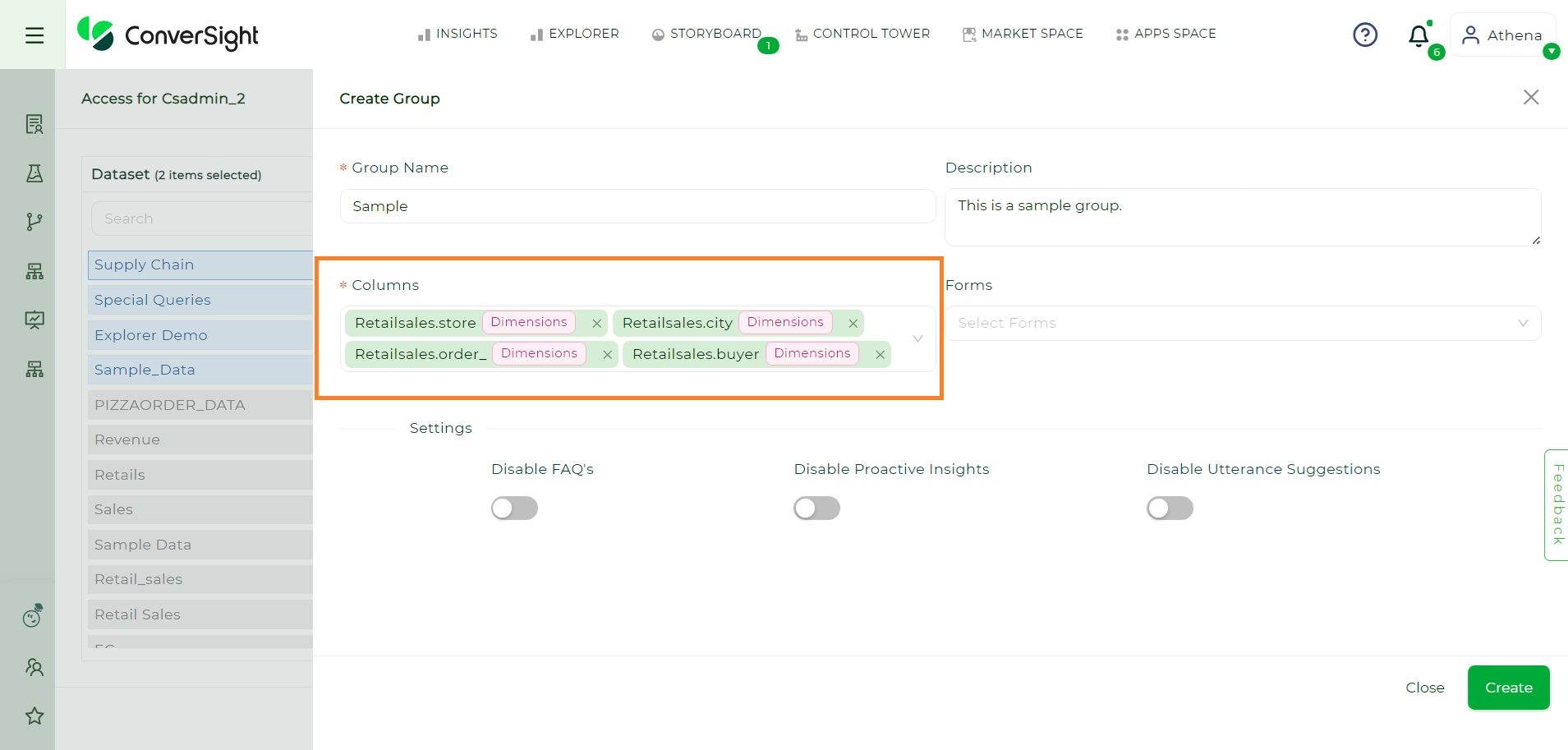Select the Retail_sales dataset

pyautogui.click(x=200, y=579)
